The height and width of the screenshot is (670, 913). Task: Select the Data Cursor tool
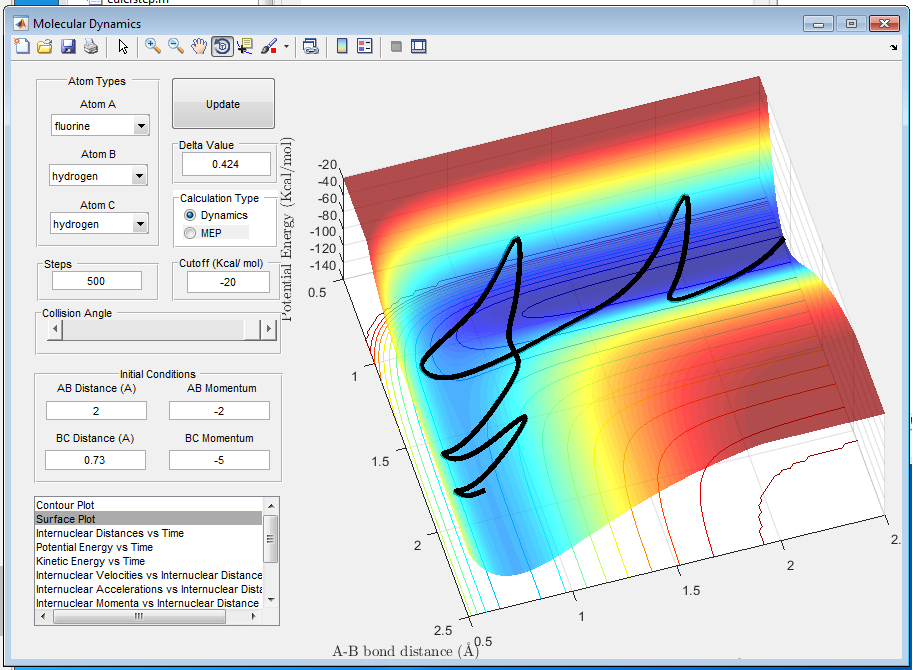pos(245,46)
